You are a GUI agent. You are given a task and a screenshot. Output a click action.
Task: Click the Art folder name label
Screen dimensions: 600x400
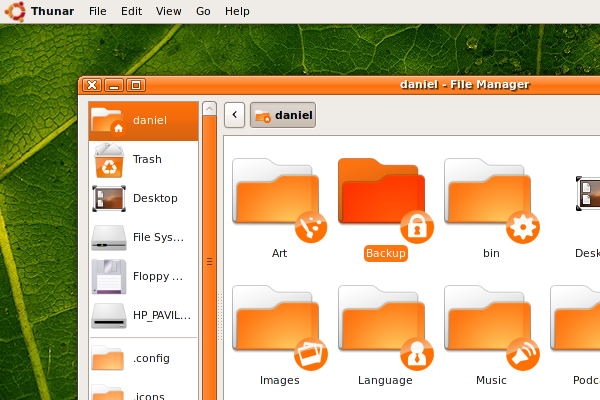[279, 253]
